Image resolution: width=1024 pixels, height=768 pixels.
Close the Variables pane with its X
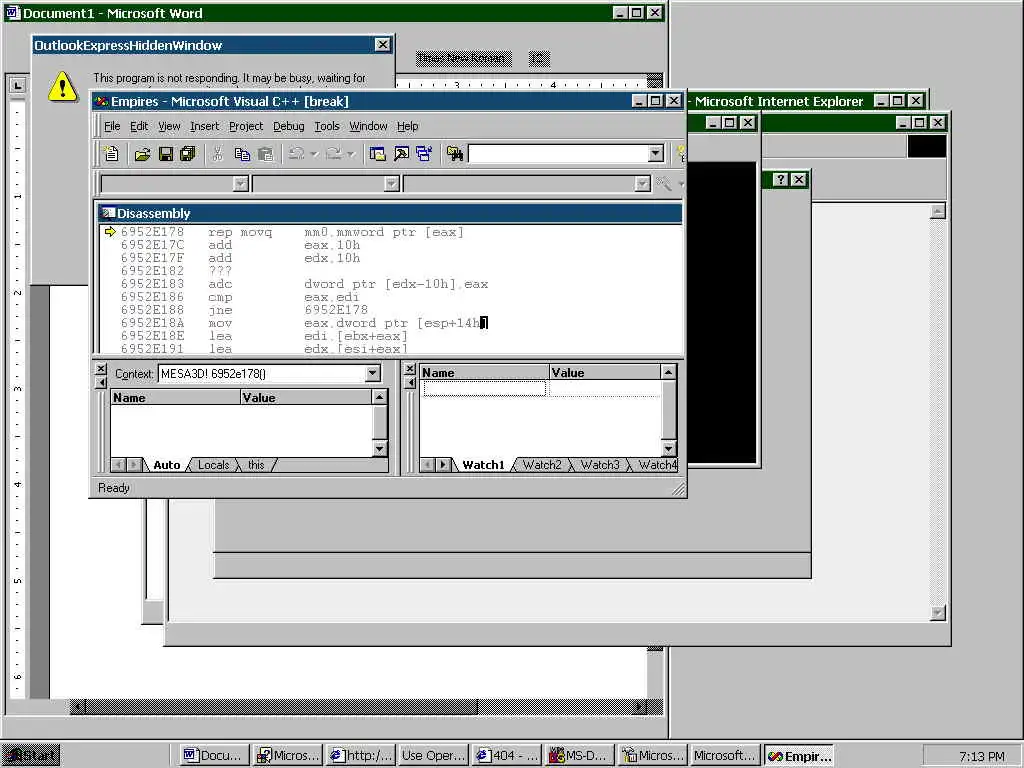(x=101, y=369)
